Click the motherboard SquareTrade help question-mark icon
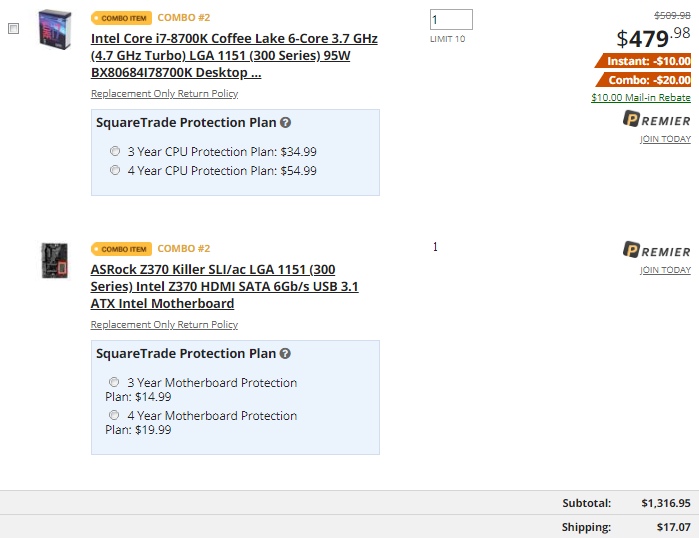Viewport: 699px width, 538px height. pyautogui.click(x=285, y=354)
